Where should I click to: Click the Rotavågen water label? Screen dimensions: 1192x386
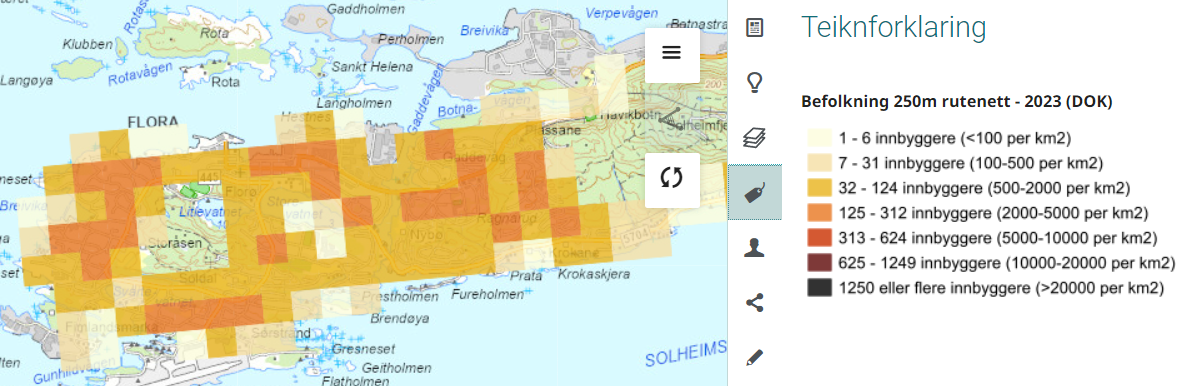[x=141, y=74]
